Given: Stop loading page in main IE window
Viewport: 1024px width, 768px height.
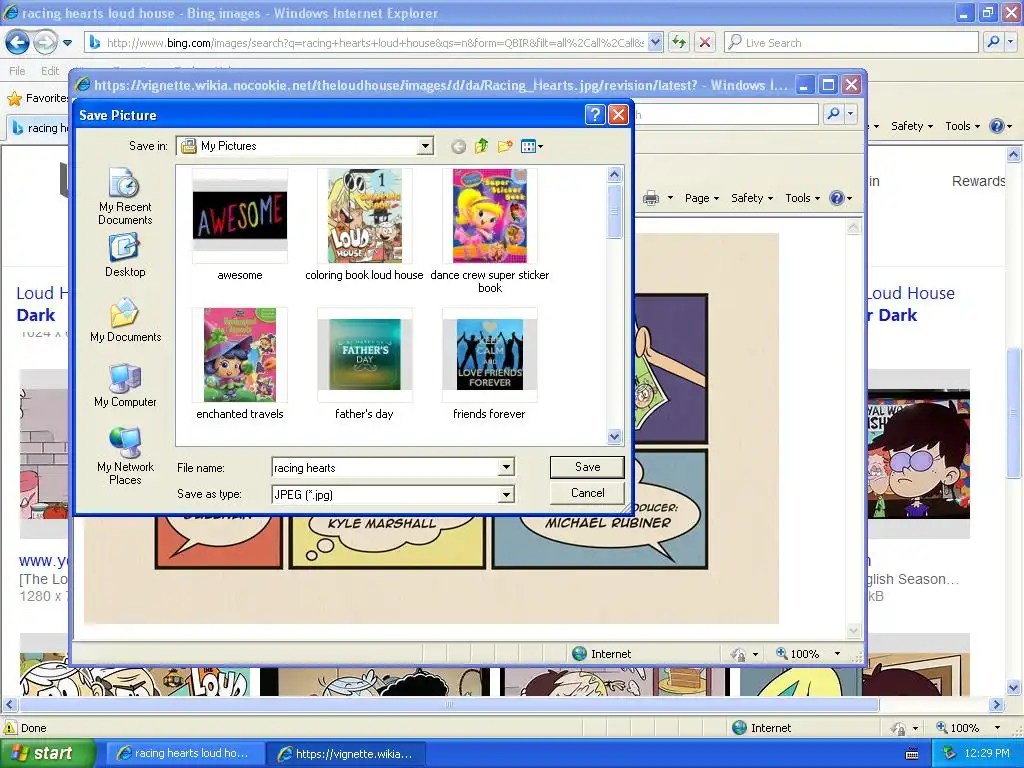Looking at the screenshot, I should pos(705,42).
